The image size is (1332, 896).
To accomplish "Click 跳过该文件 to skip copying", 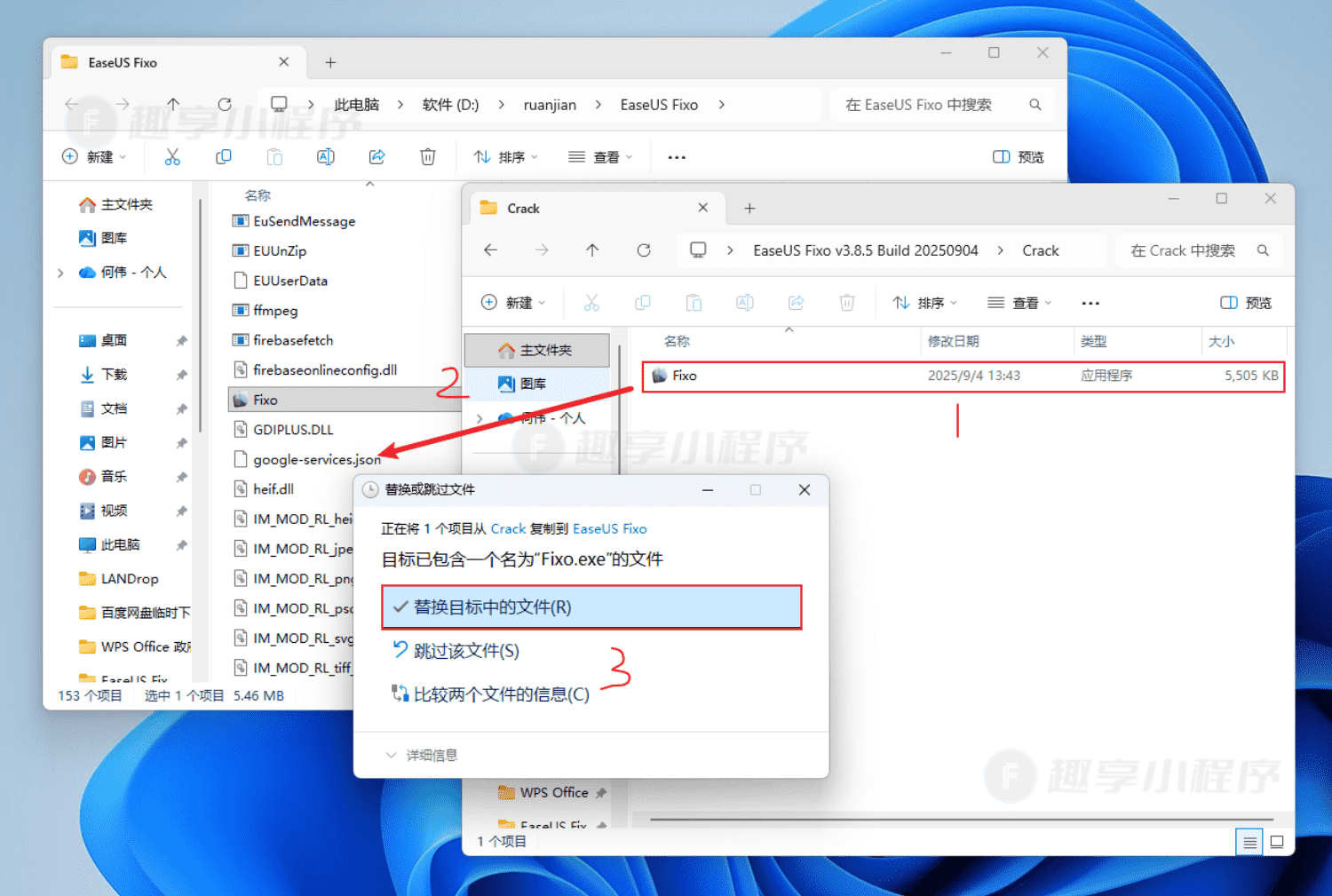I will coord(463,650).
